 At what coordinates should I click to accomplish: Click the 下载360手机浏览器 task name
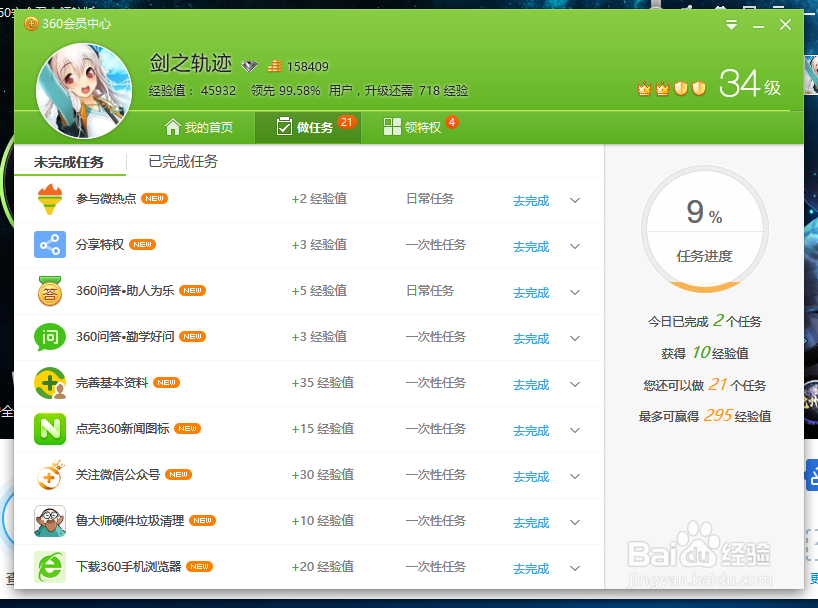[128, 566]
